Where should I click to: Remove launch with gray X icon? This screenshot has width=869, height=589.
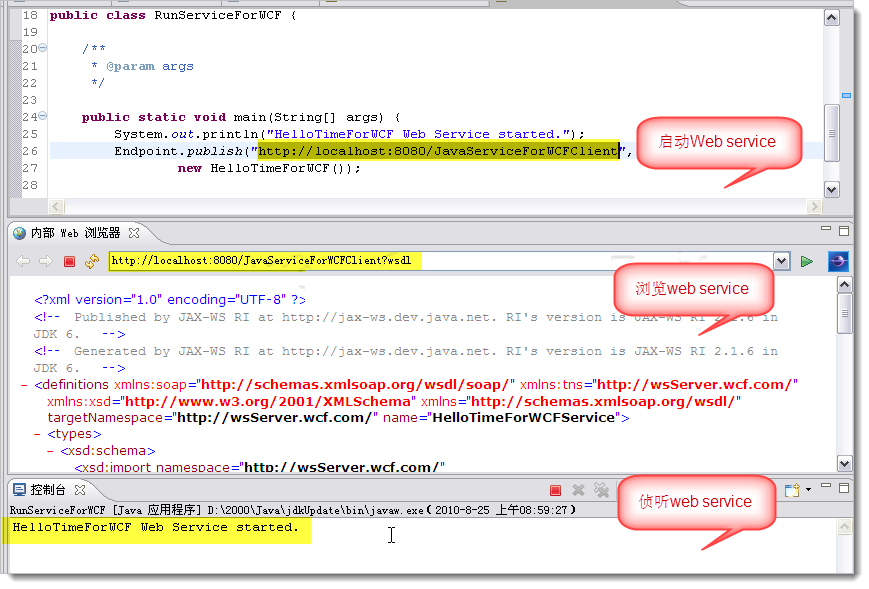tap(579, 490)
